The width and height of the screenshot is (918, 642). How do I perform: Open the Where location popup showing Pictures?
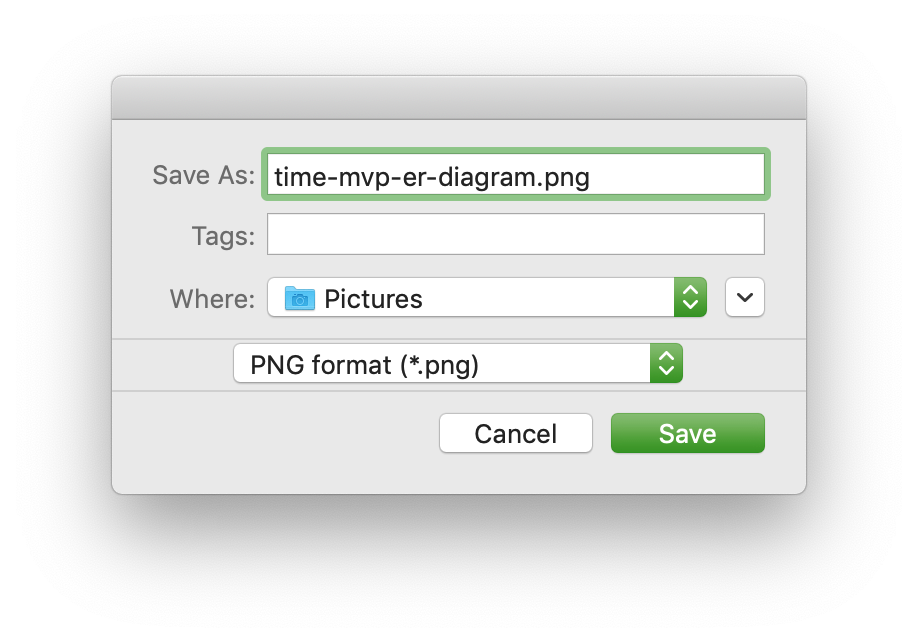pyautogui.click(x=486, y=298)
